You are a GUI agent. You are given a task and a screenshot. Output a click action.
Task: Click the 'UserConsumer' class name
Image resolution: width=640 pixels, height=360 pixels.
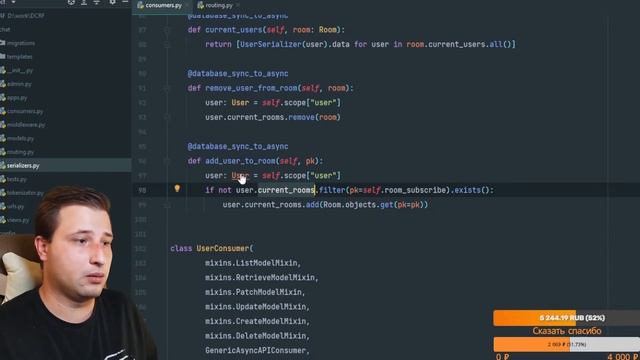click(x=222, y=248)
